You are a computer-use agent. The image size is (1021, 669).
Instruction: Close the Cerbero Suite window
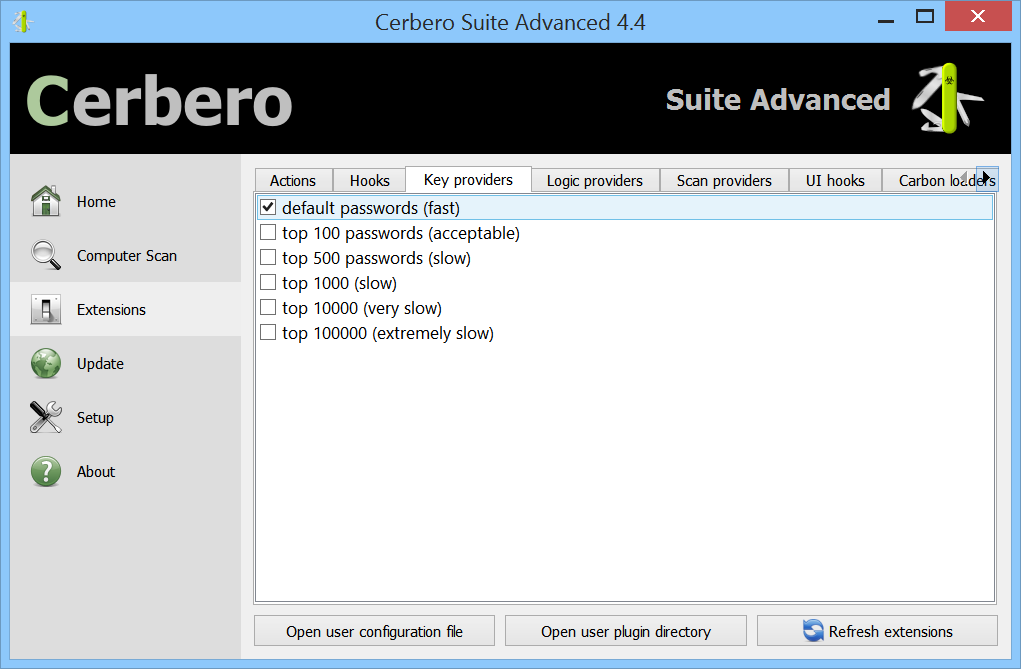coord(977,16)
